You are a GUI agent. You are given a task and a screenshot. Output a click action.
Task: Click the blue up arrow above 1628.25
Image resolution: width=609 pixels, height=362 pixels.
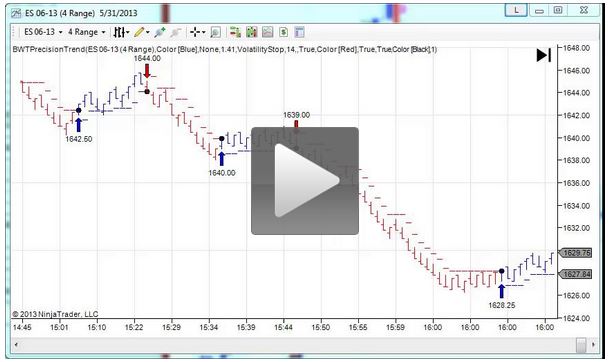click(501, 291)
